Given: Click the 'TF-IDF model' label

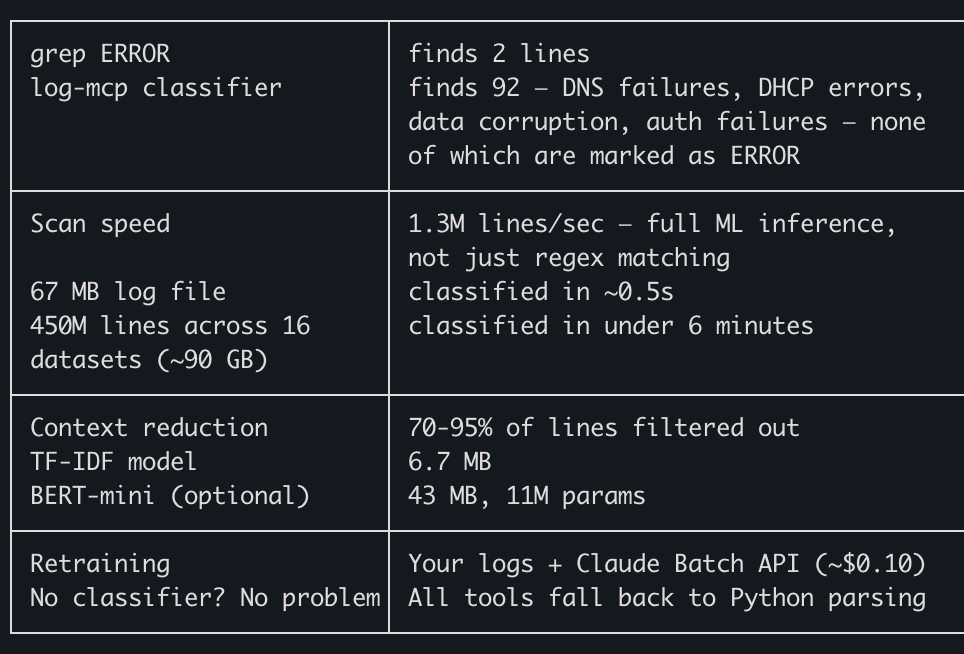Looking at the screenshot, I should point(113,462).
